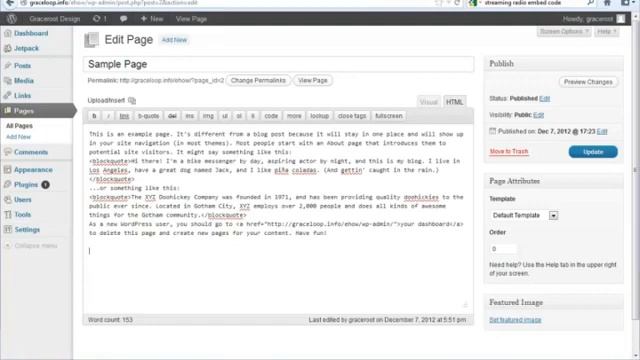640x360 pixels.
Task: Switch to the Visual editor tab
Action: [x=429, y=102]
